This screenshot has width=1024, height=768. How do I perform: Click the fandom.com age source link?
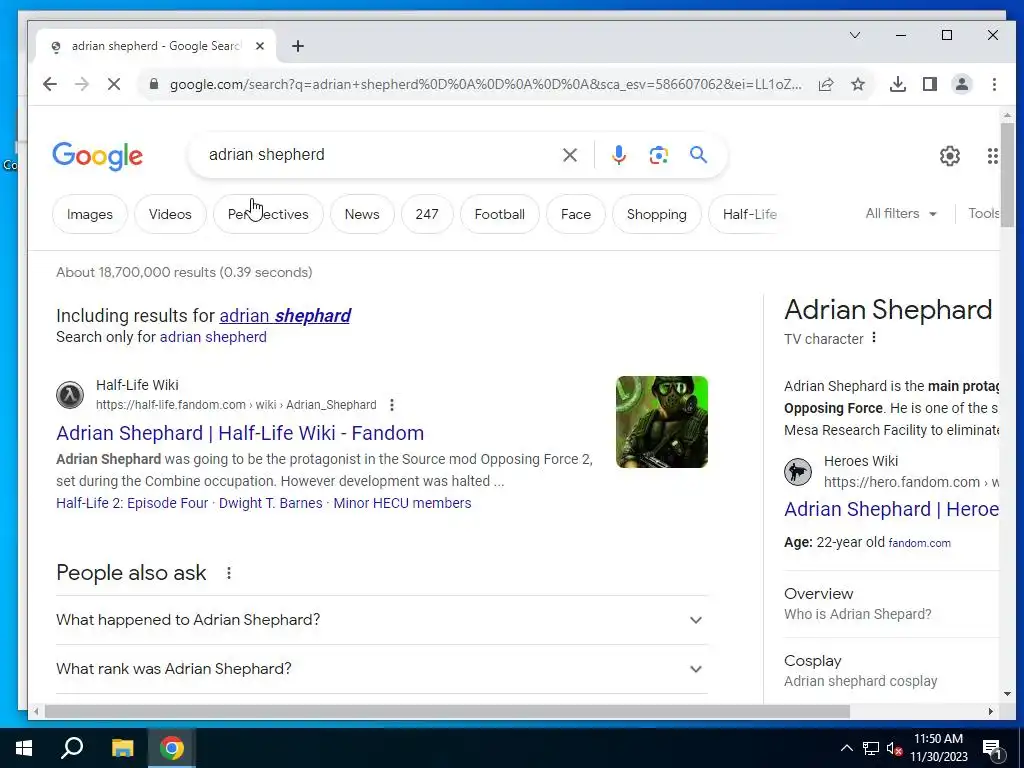point(920,543)
